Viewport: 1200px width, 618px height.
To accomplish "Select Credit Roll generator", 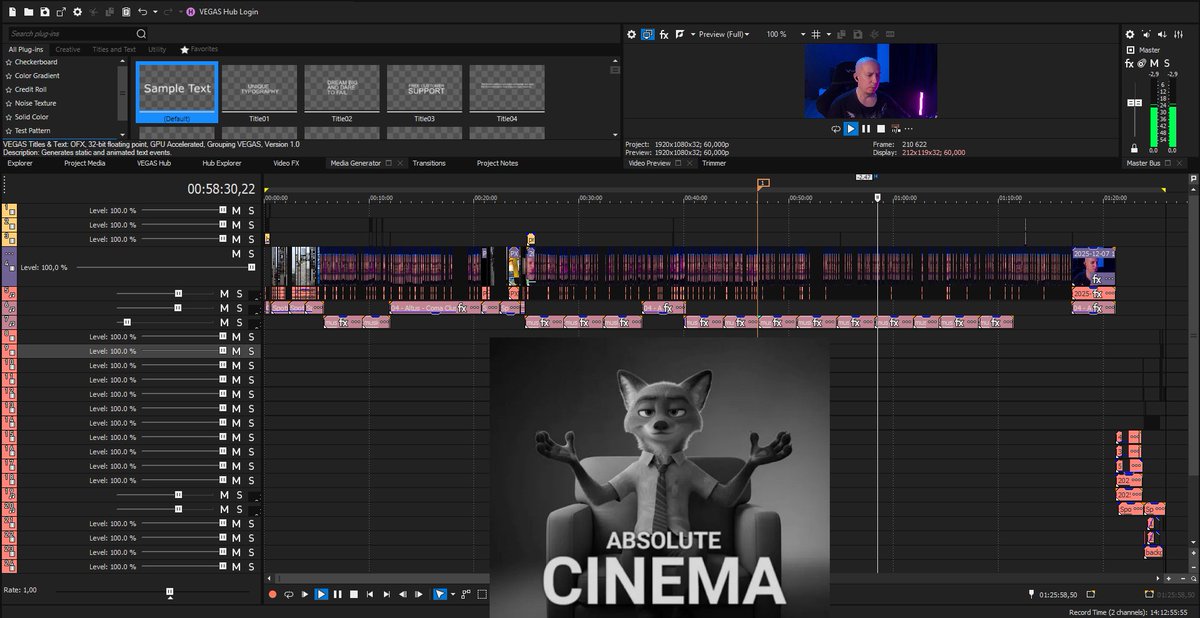I will [x=31, y=89].
